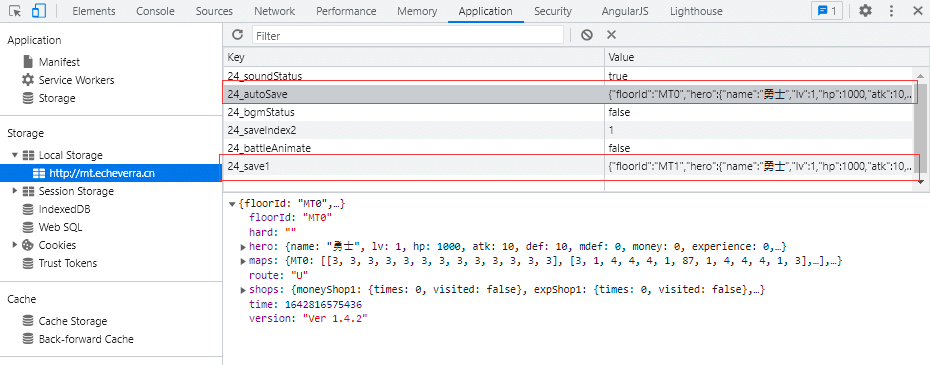
Task: Click the route value "U"
Action: (x=299, y=275)
